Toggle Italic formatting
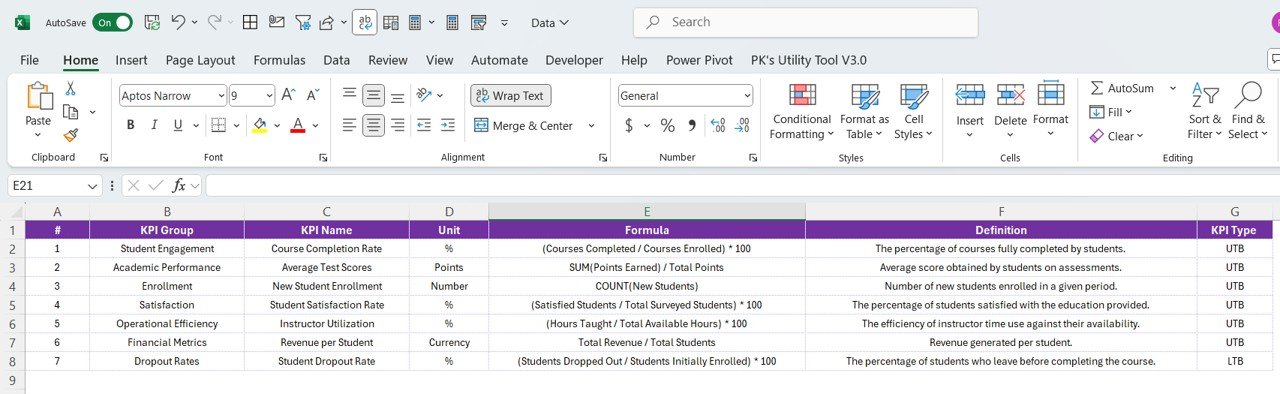Image resolution: width=1280 pixels, height=394 pixels. coord(155,125)
